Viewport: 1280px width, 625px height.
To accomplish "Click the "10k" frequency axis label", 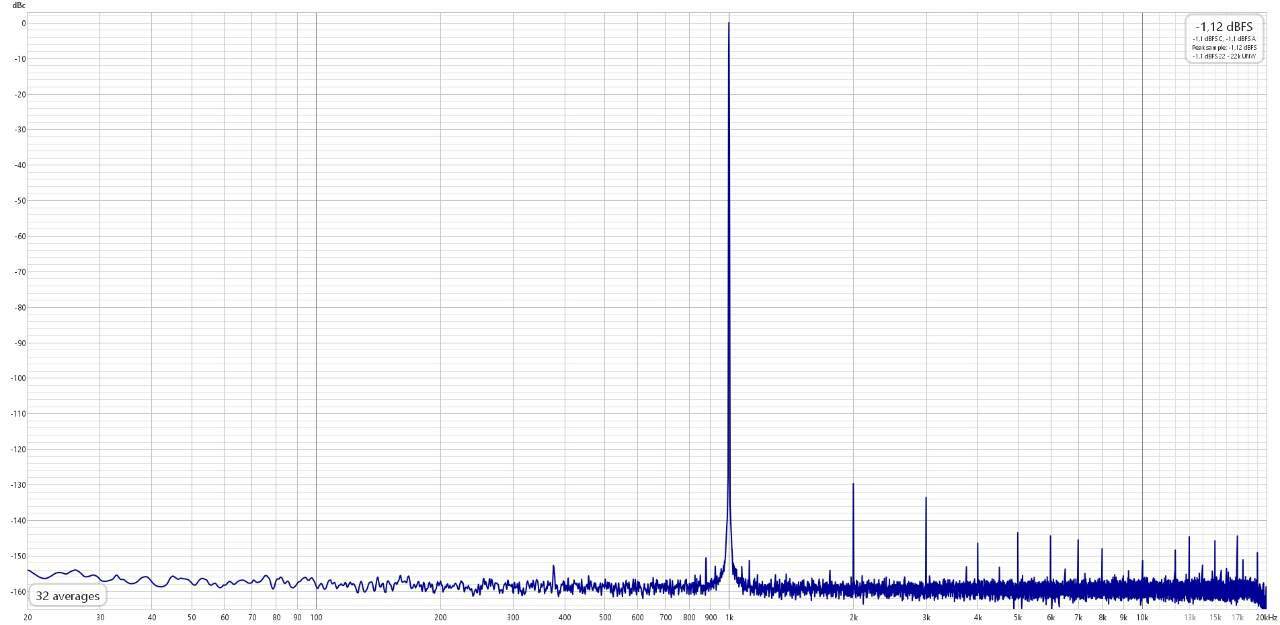I will pyautogui.click(x=1142, y=617).
